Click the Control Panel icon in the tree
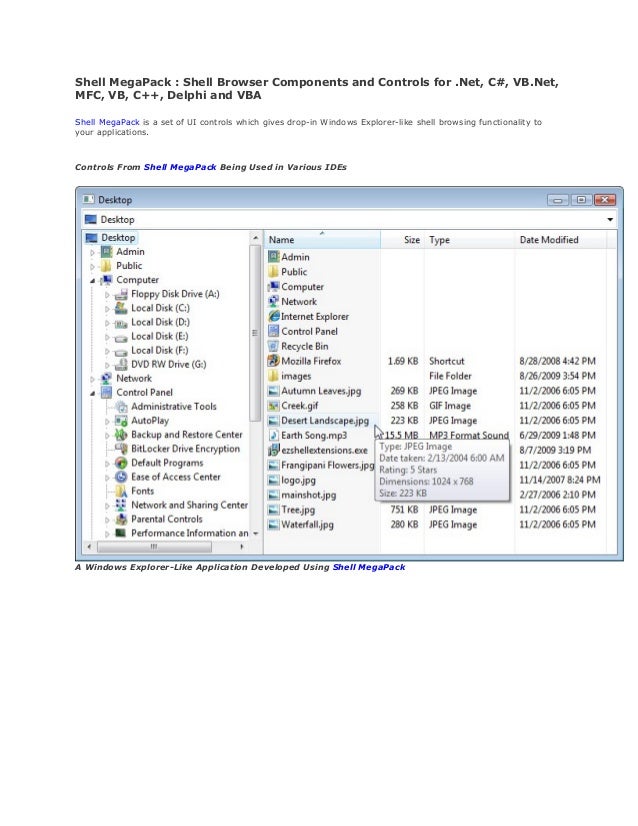This screenshot has width=638, height=826. pos(106,392)
